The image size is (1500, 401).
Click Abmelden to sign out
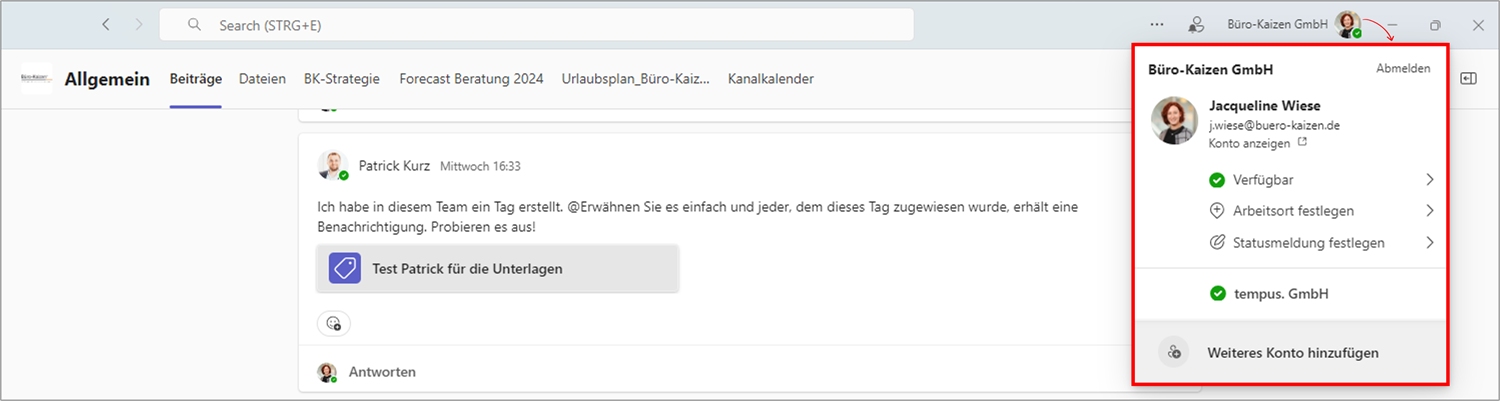(1403, 69)
